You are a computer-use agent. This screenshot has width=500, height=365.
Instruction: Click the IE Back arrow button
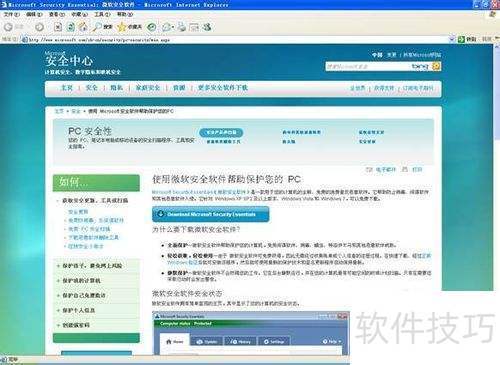click(x=8, y=27)
